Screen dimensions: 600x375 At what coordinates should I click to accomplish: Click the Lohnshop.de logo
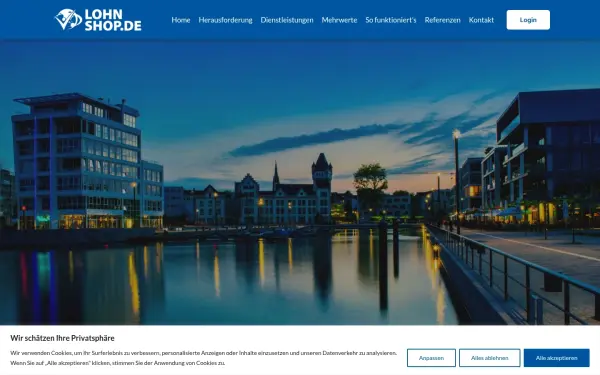(x=98, y=20)
